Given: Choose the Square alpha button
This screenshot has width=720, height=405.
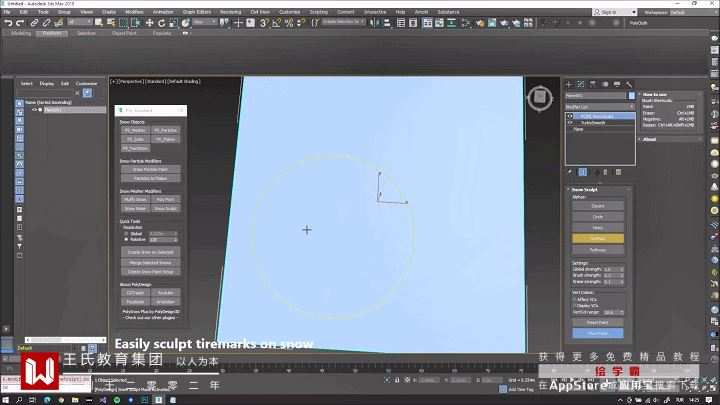Looking at the screenshot, I should [598, 206].
